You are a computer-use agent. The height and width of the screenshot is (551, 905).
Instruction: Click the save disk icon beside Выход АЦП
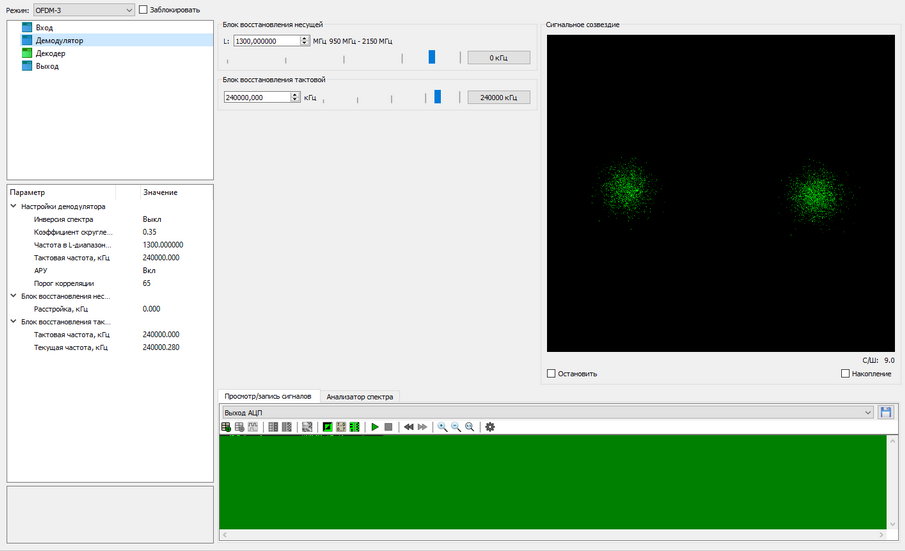[885, 412]
